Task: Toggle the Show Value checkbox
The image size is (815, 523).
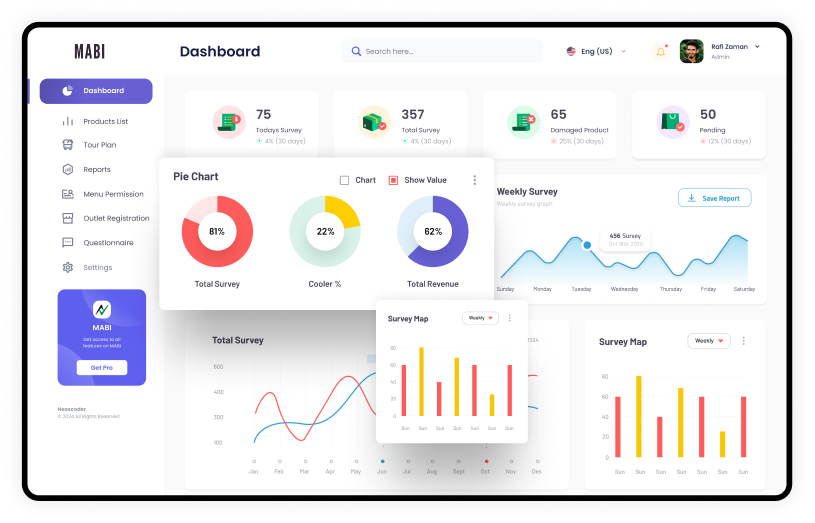Action: (x=393, y=180)
